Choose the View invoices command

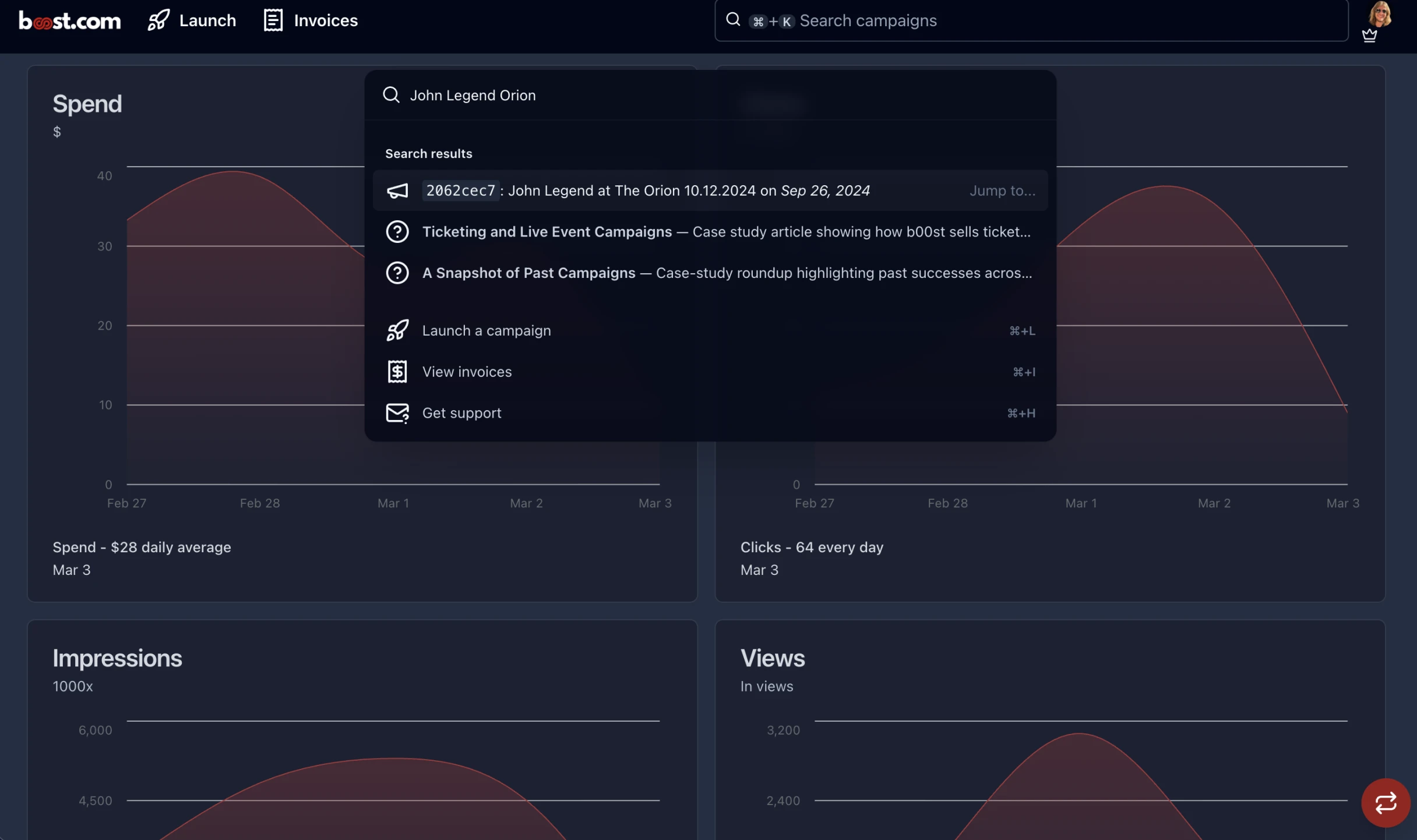click(467, 372)
